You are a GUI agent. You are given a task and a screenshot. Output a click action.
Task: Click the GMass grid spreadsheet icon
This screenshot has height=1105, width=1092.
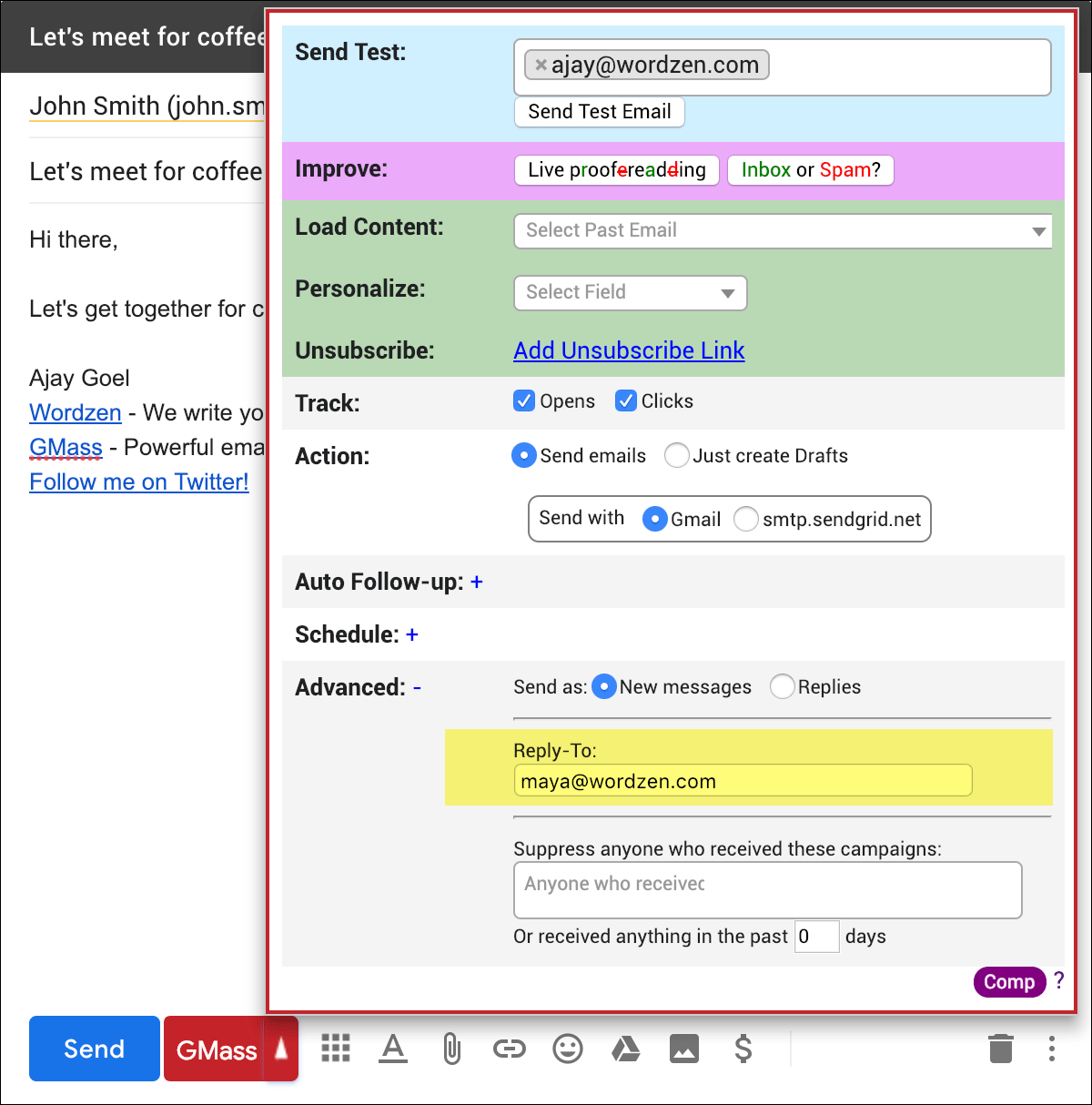(x=336, y=1049)
